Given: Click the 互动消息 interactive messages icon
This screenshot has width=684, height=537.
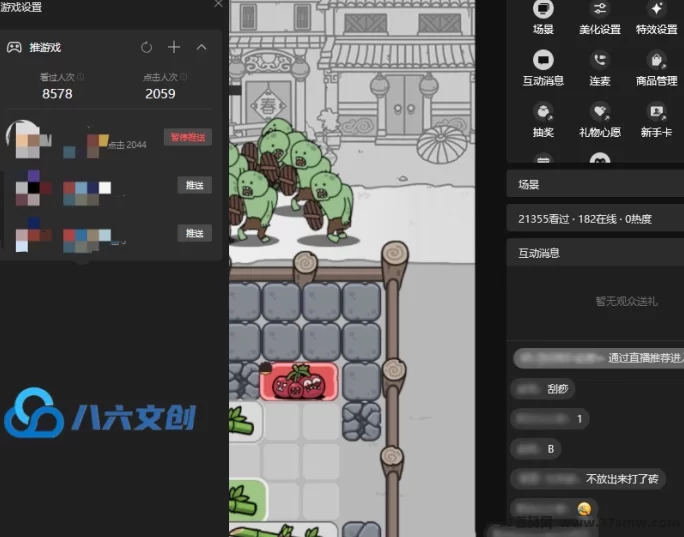Looking at the screenshot, I should point(543,61).
